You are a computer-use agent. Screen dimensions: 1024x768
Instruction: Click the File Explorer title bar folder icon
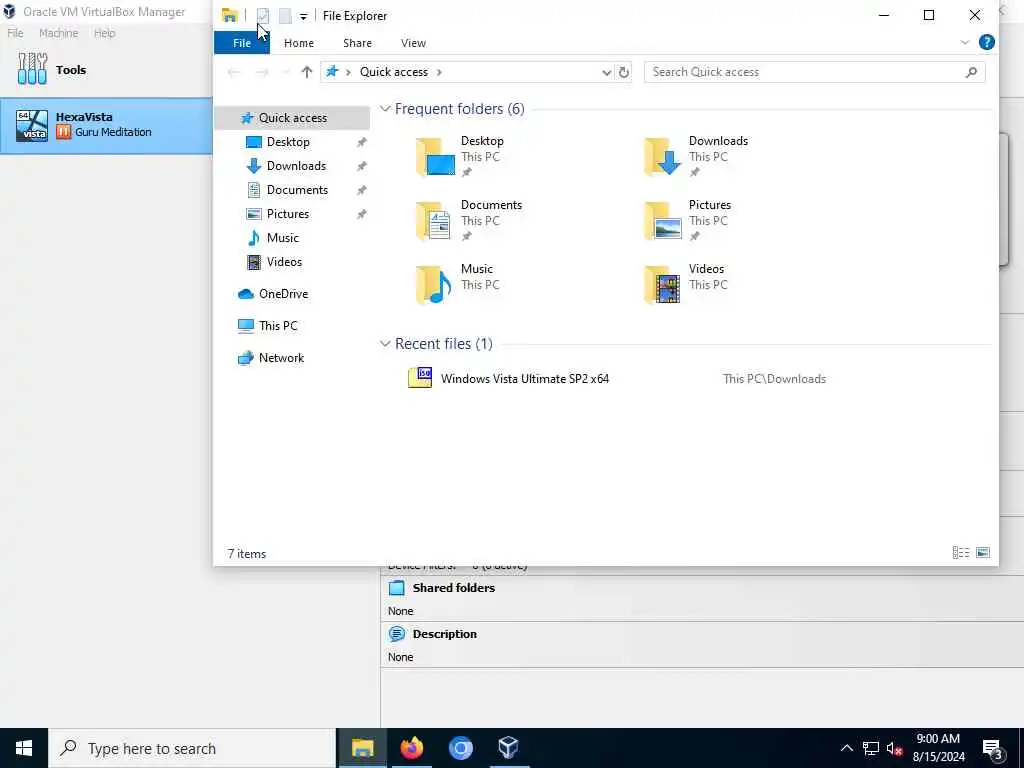pos(229,16)
